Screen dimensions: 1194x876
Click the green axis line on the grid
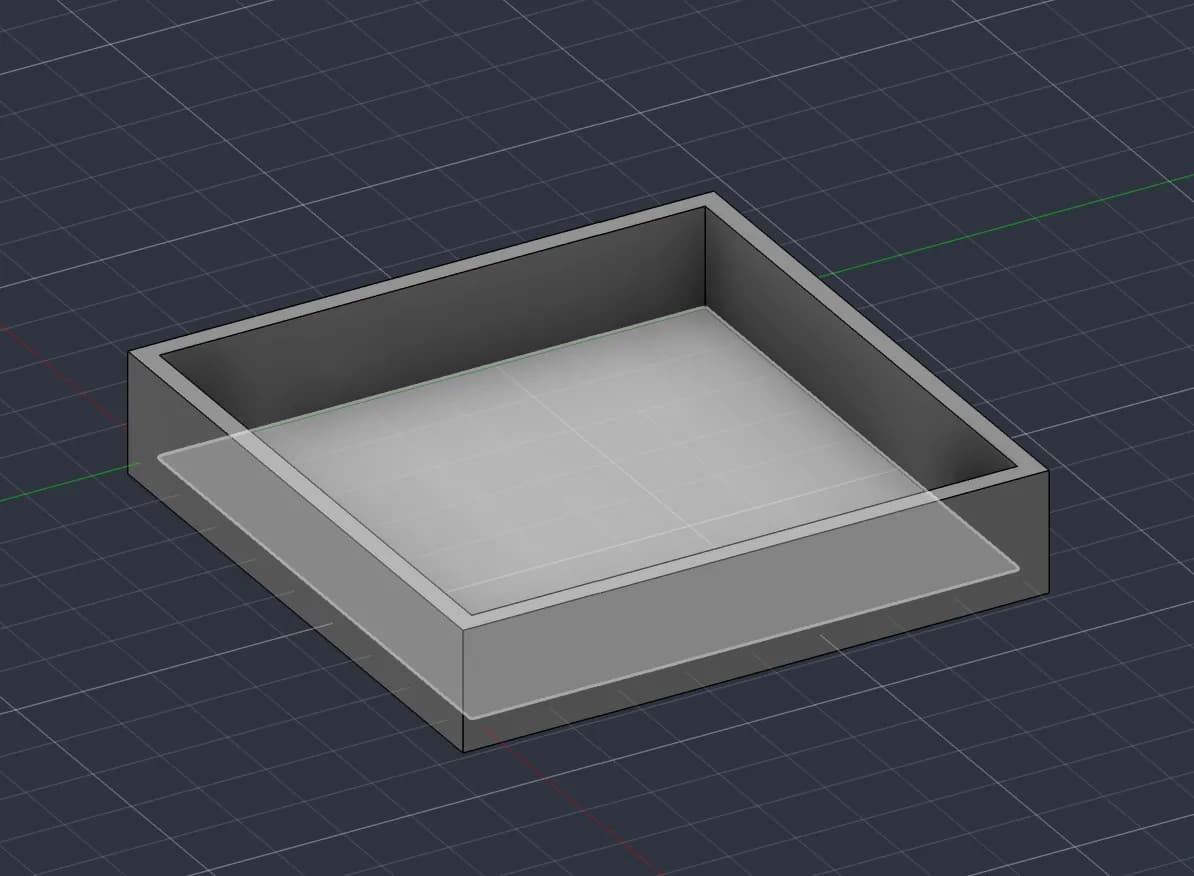tap(1005, 225)
